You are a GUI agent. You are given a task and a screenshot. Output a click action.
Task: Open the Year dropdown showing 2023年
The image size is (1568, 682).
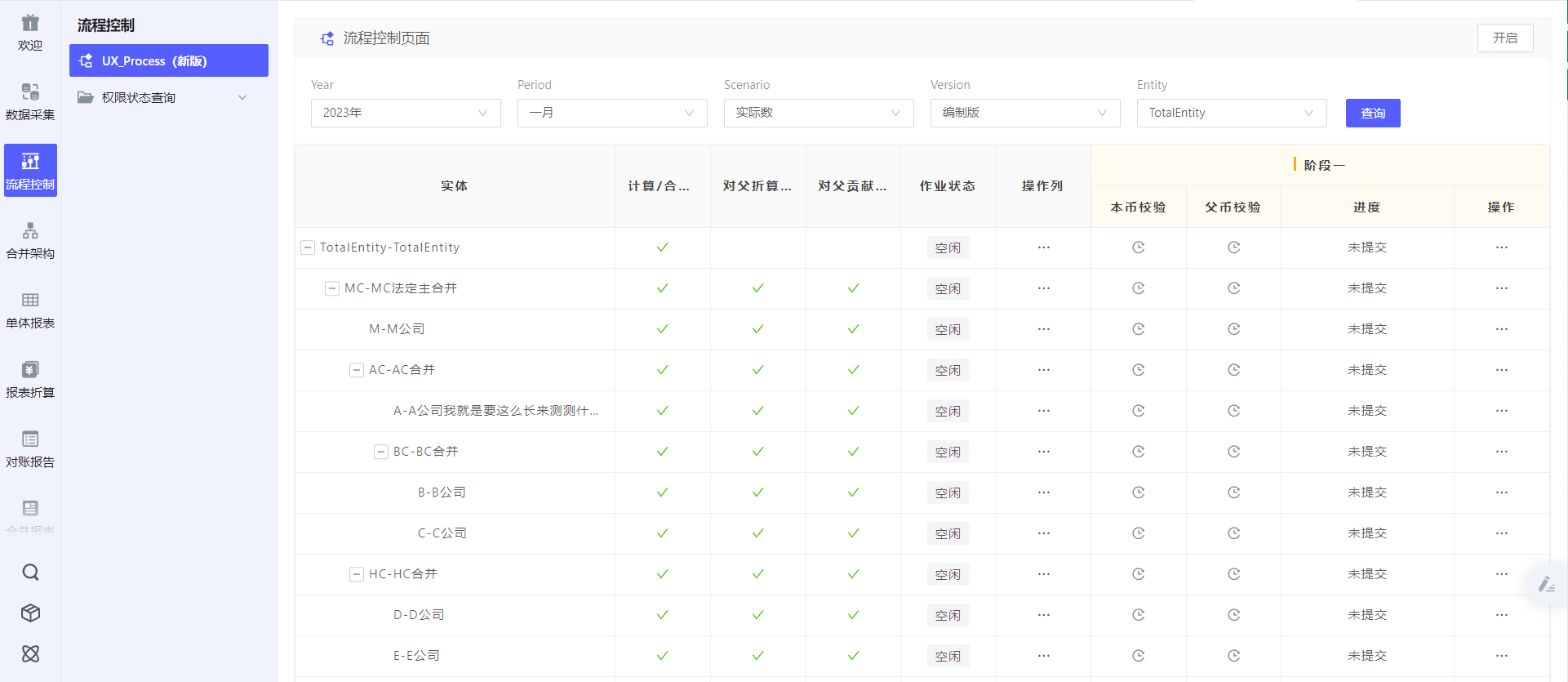pyautogui.click(x=405, y=113)
